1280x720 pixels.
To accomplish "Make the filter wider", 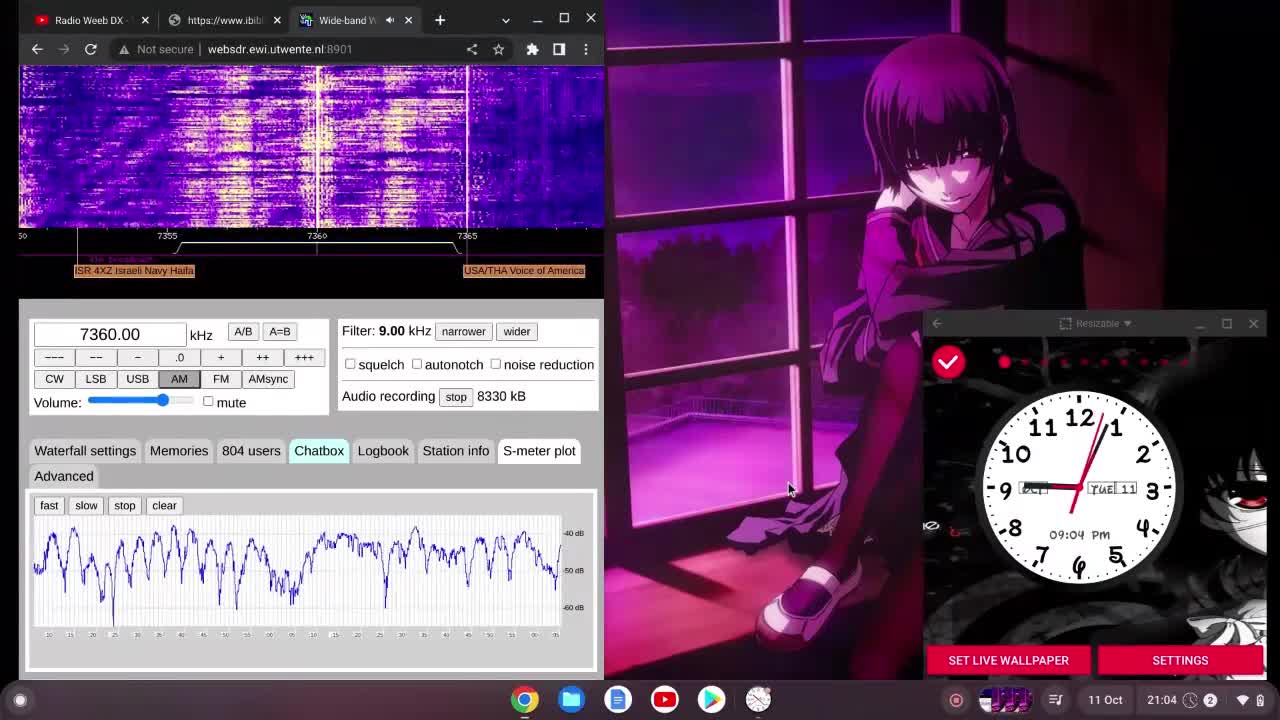I will pyautogui.click(x=517, y=331).
